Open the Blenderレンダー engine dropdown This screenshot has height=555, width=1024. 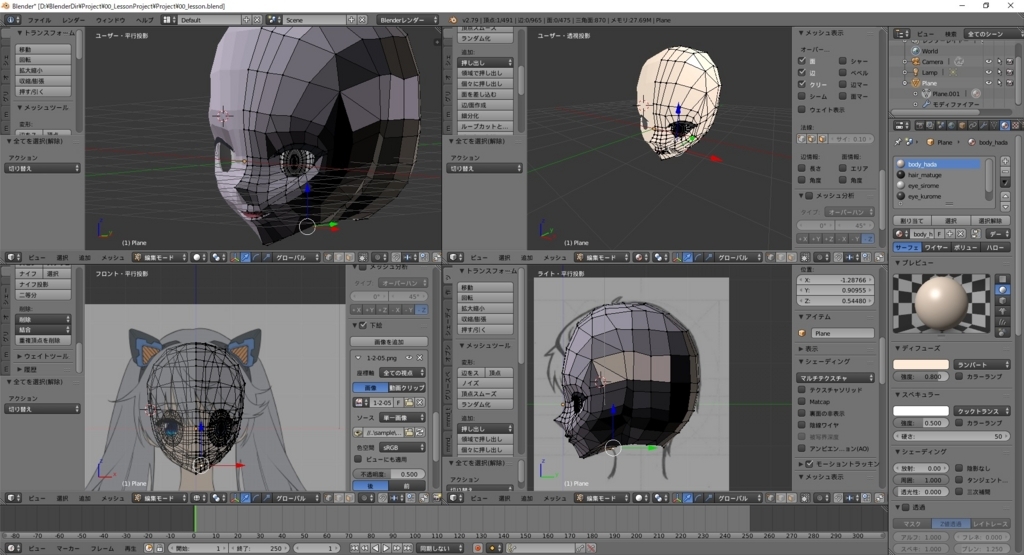(x=405, y=20)
